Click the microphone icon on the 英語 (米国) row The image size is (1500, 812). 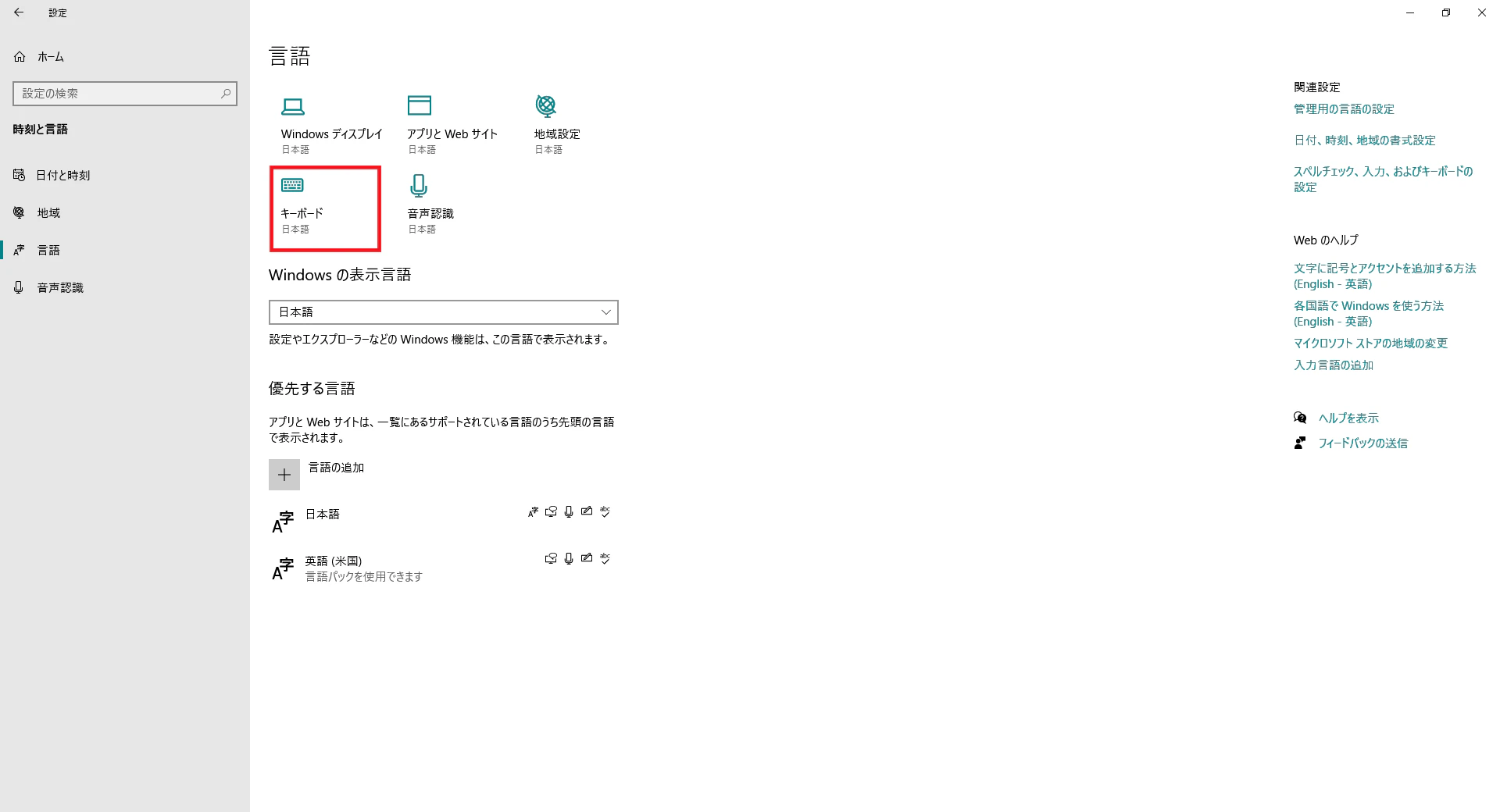click(x=569, y=559)
